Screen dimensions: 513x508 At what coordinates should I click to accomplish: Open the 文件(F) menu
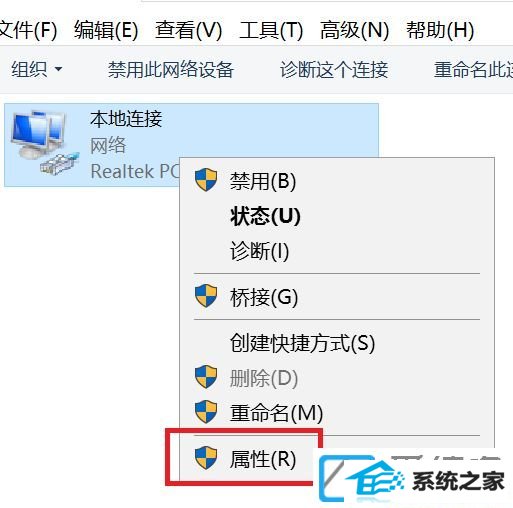28,30
